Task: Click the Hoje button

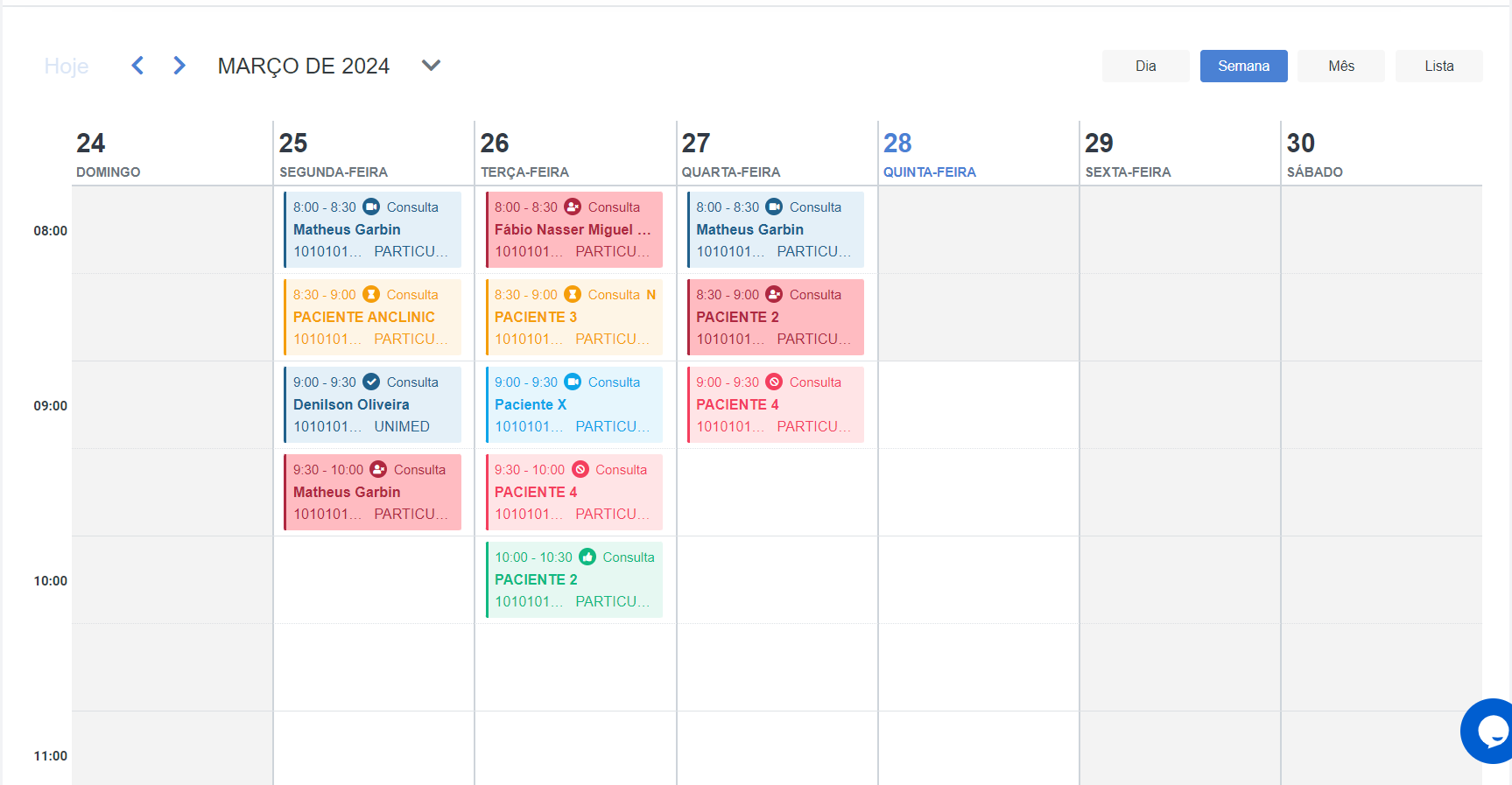Action: [x=67, y=67]
